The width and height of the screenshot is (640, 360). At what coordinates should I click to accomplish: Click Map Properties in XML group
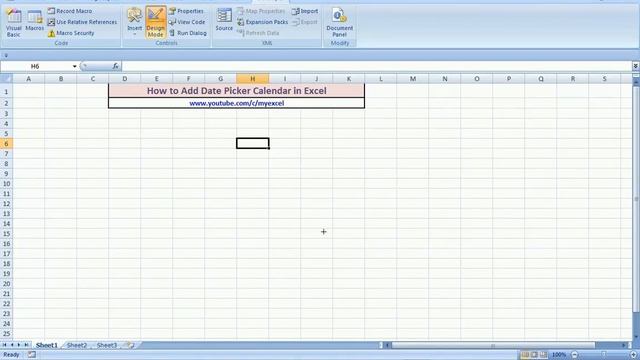click(261, 11)
